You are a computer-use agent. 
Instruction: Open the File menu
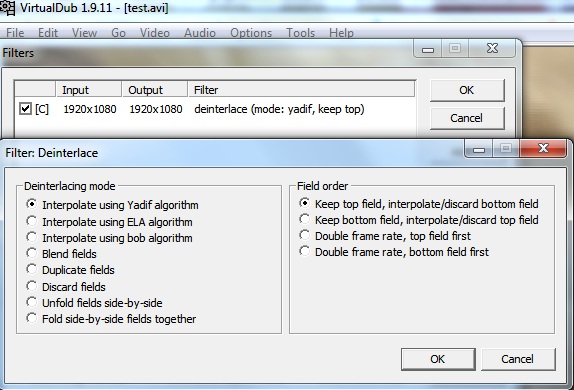coord(15,33)
